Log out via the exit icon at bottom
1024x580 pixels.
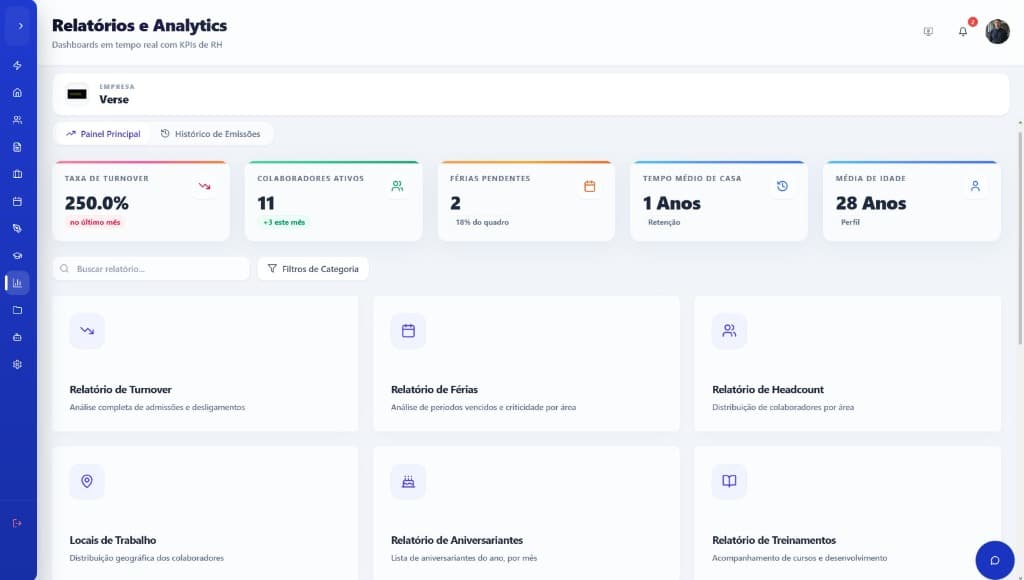pos(16,522)
